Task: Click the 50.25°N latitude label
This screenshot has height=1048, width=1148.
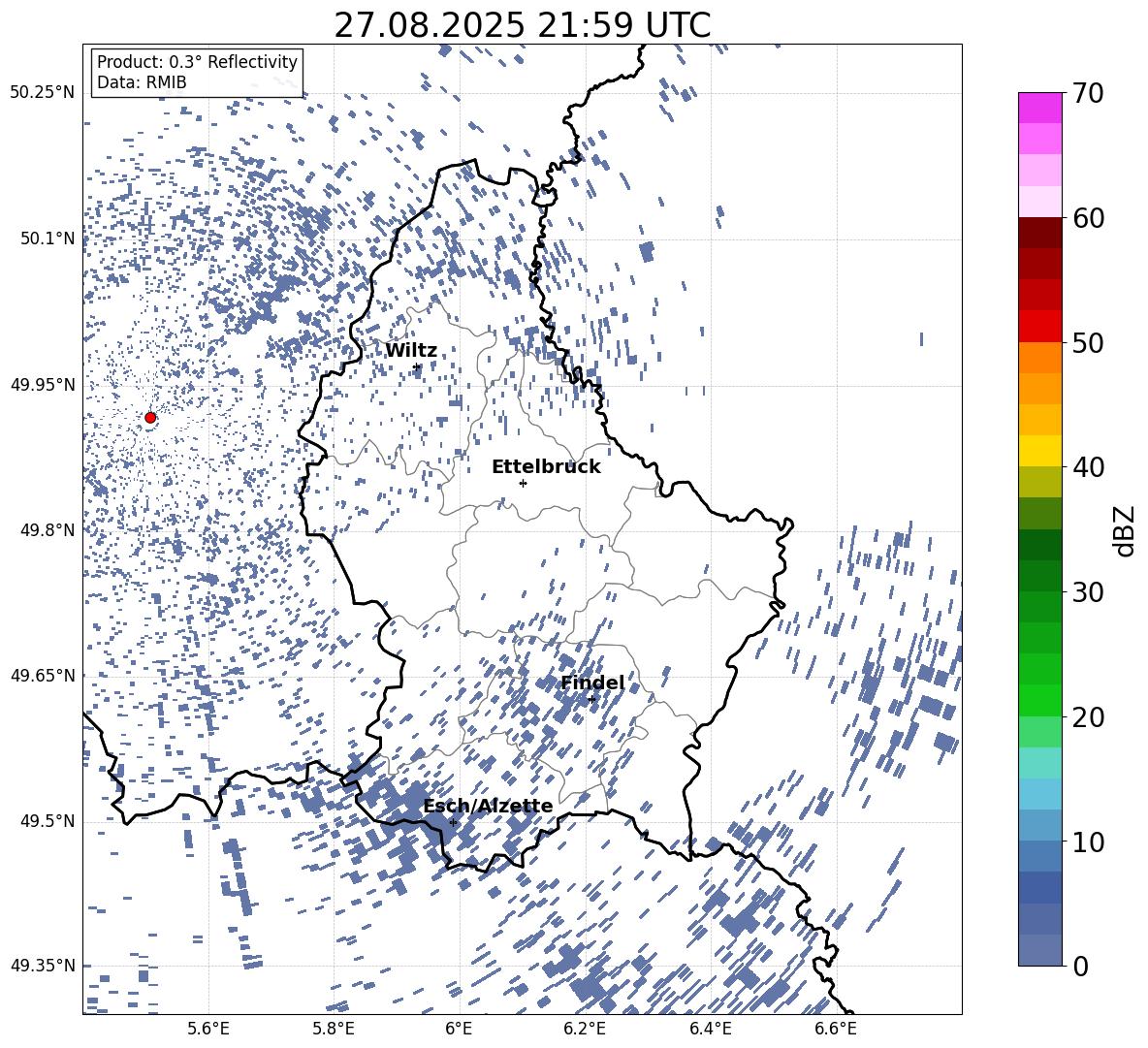Action: pos(43,93)
